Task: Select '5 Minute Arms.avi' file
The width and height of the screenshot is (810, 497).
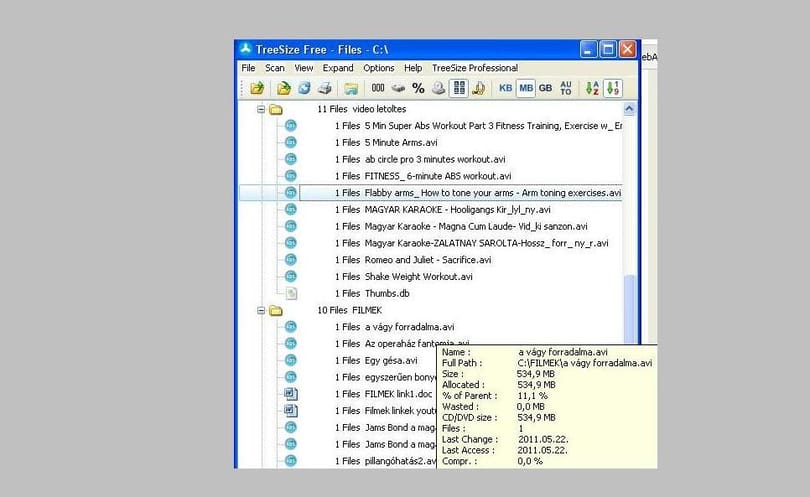Action: pyautogui.click(x=386, y=143)
